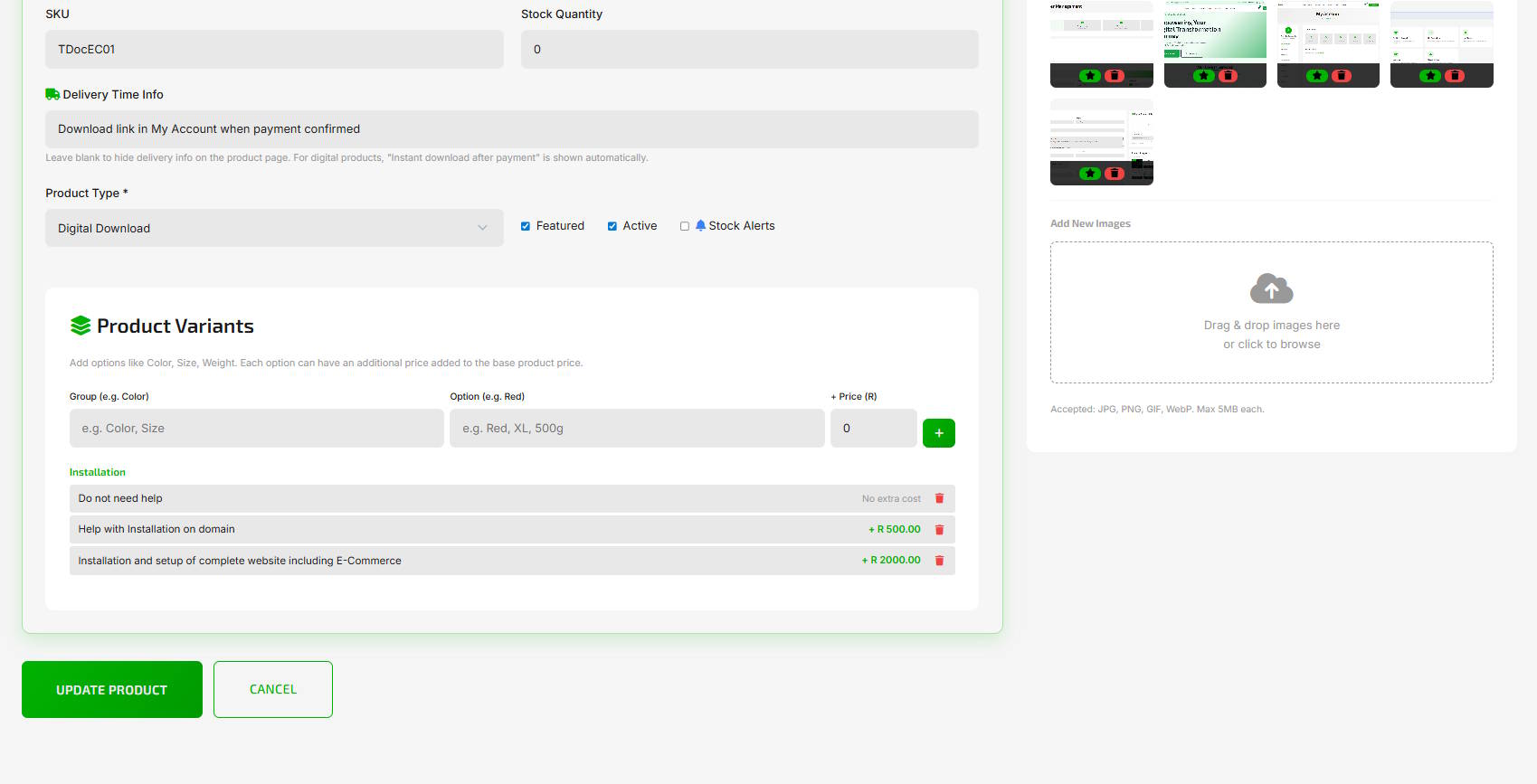The image size is (1537, 784).
Task: Remove the R 2000.00 installation variant
Action: pyautogui.click(x=939, y=561)
